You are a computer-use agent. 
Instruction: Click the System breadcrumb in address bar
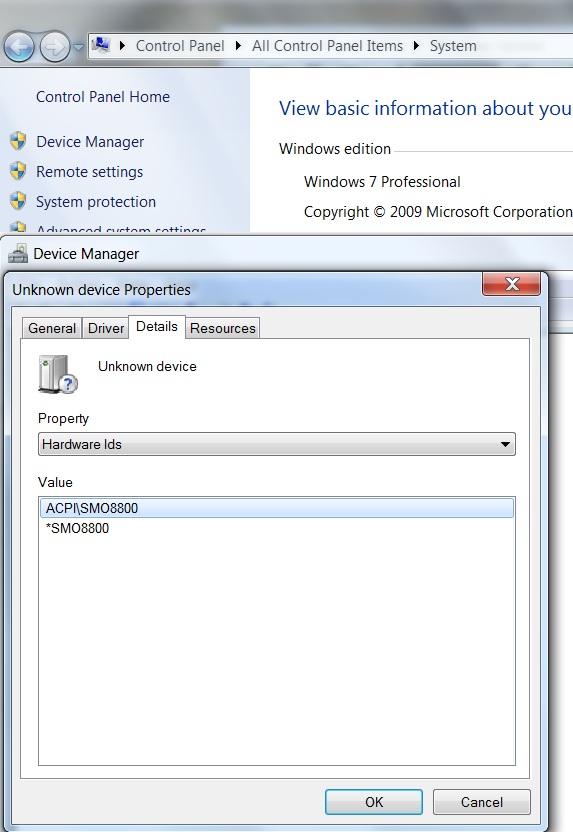pyautogui.click(x=453, y=46)
